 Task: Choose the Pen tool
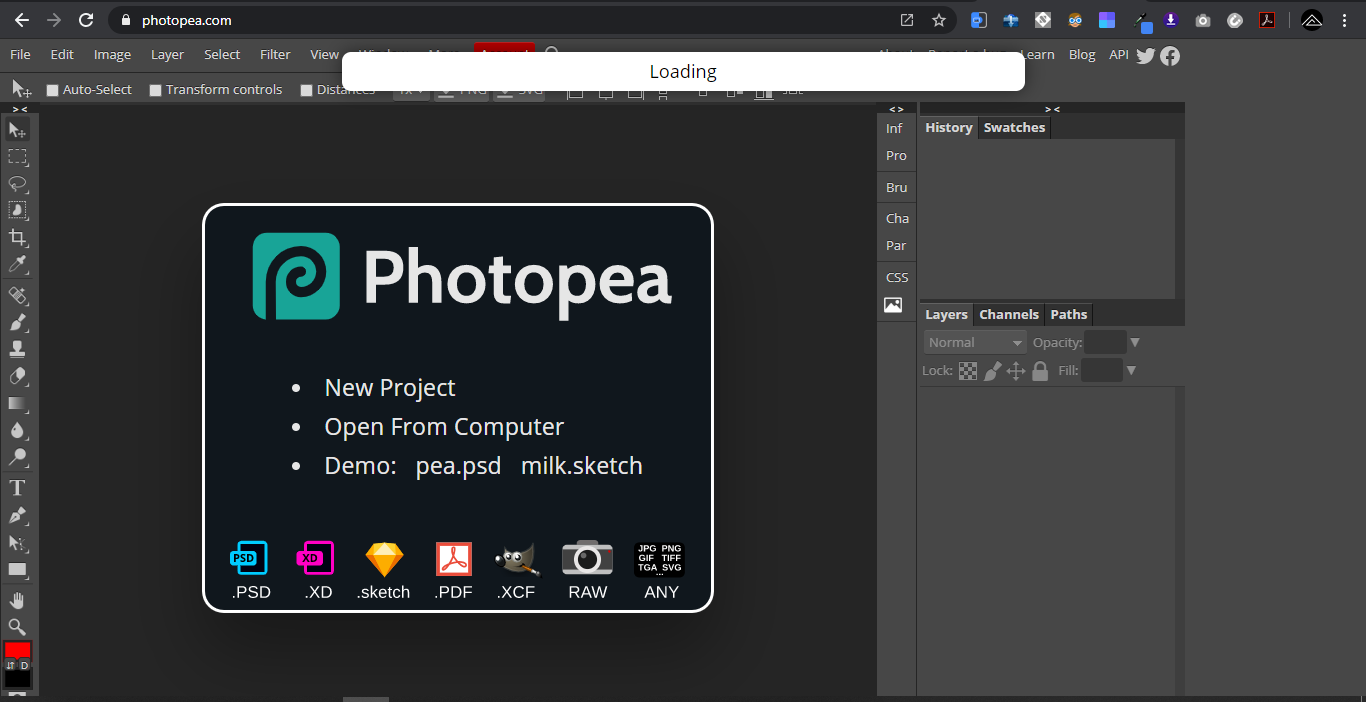tap(17, 516)
